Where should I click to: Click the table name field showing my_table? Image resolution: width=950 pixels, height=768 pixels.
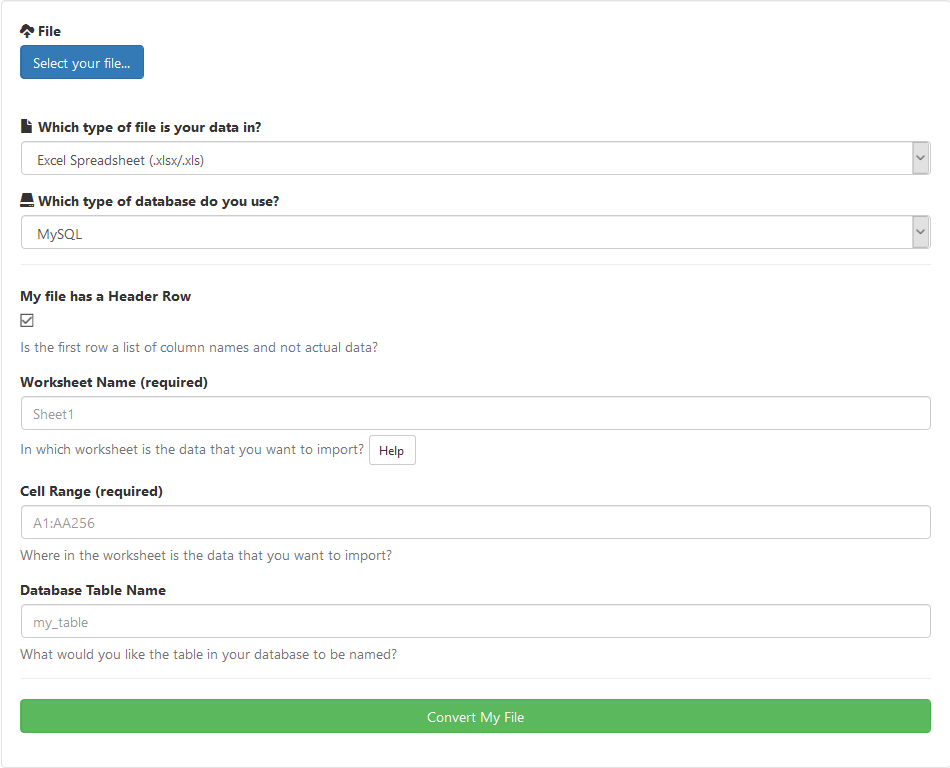pyautogui.click(x=475, y=622)
